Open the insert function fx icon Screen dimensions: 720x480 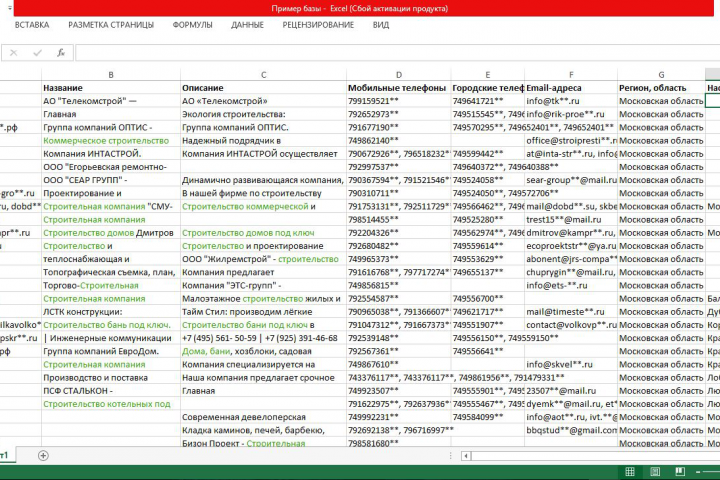coord(61,53)
